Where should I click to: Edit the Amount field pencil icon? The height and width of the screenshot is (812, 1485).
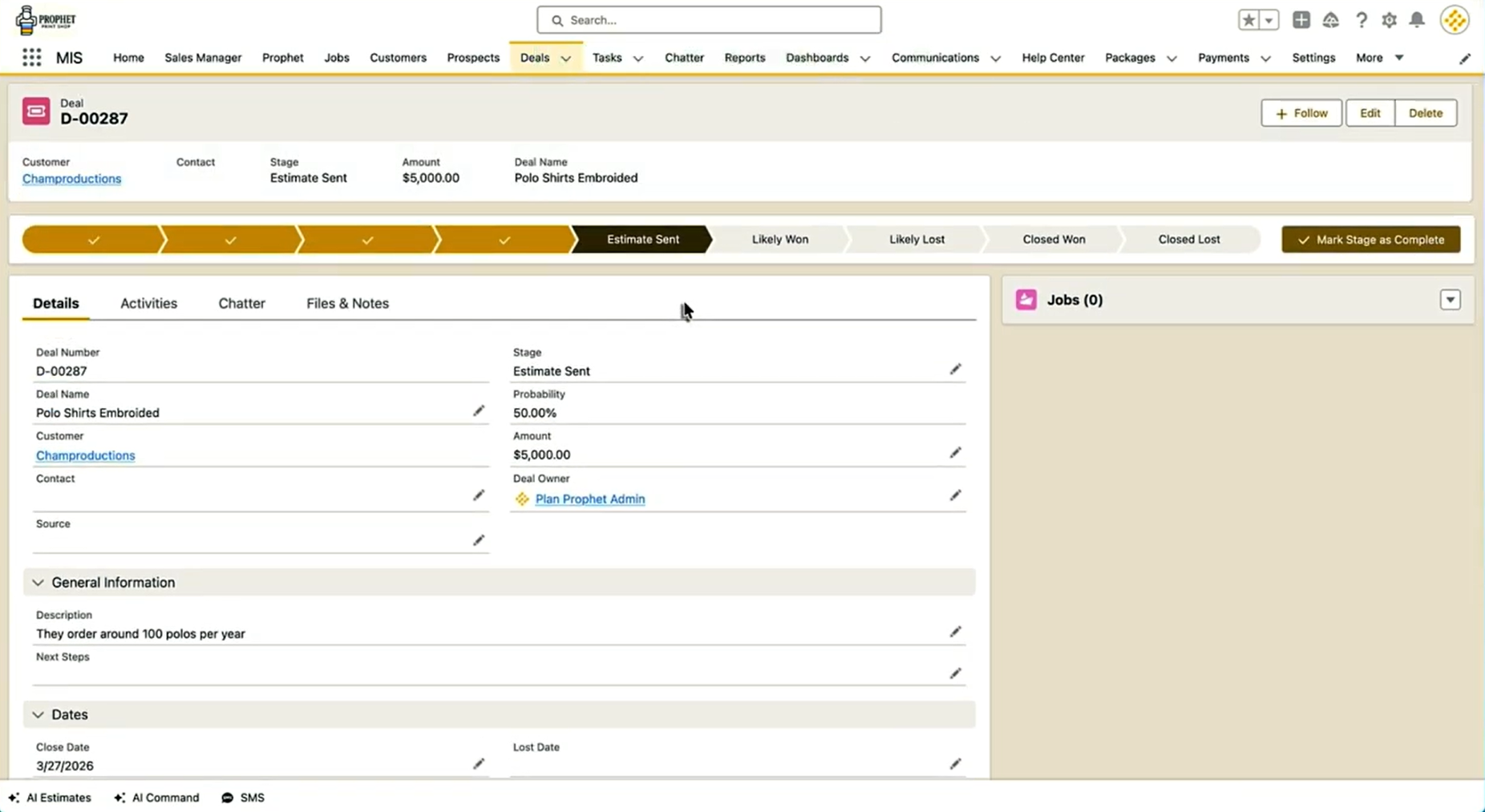point(955,453)
